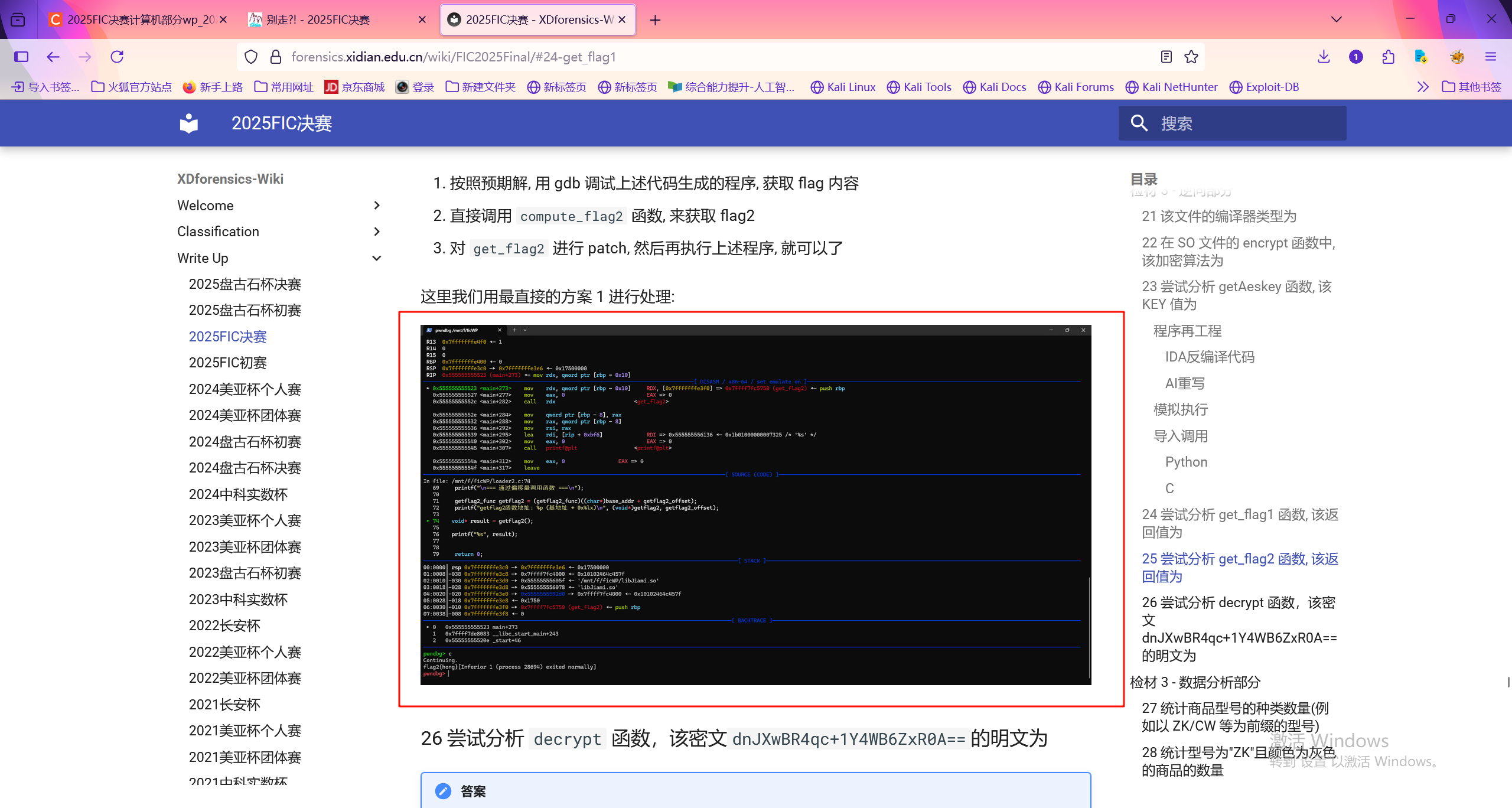This screenshot has height=808, width=1512.
Task: Open the Firefox hamburger application menu
Action: pos(1491,57)
